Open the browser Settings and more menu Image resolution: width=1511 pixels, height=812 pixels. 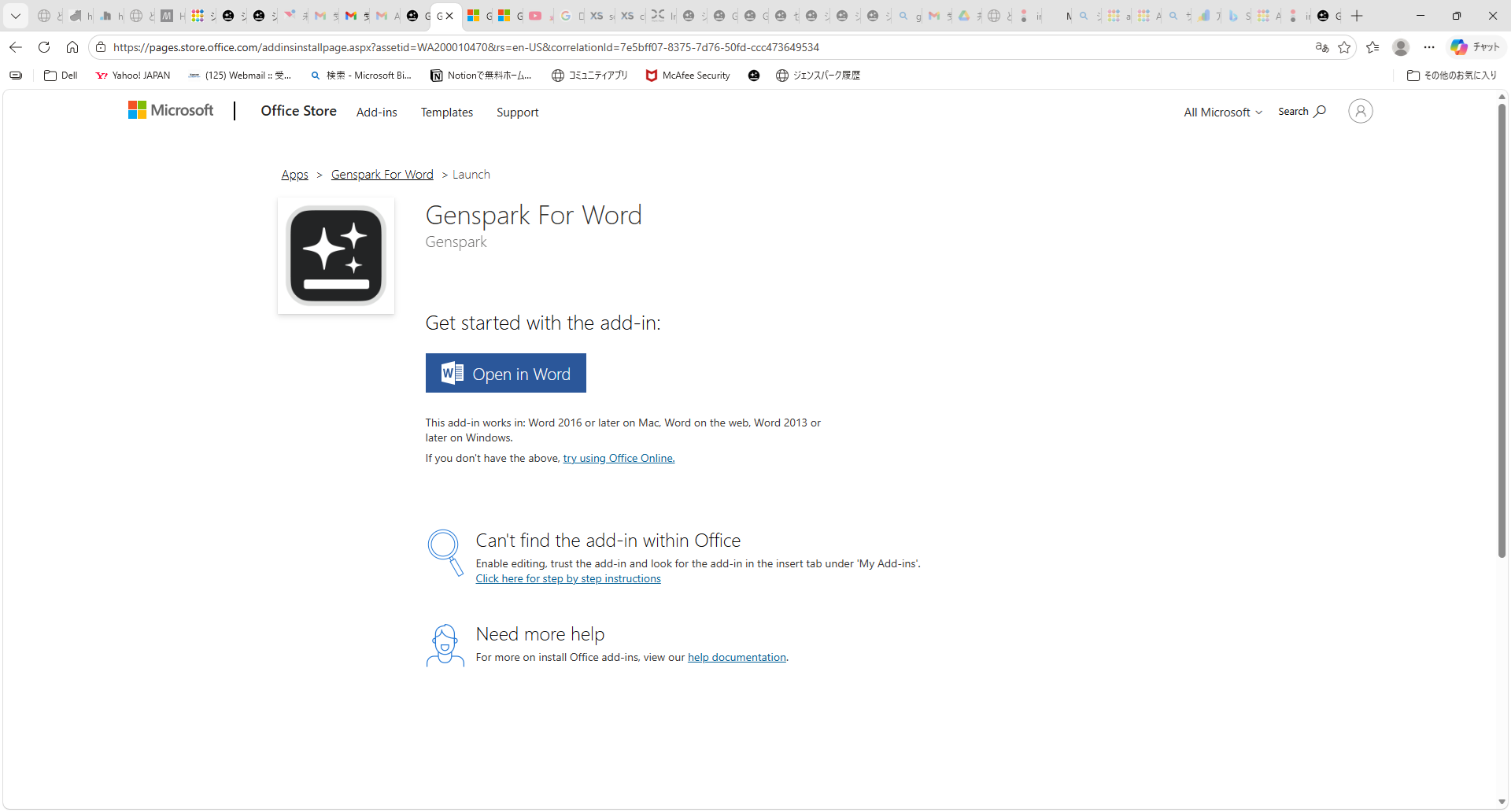click(1429, 47)
